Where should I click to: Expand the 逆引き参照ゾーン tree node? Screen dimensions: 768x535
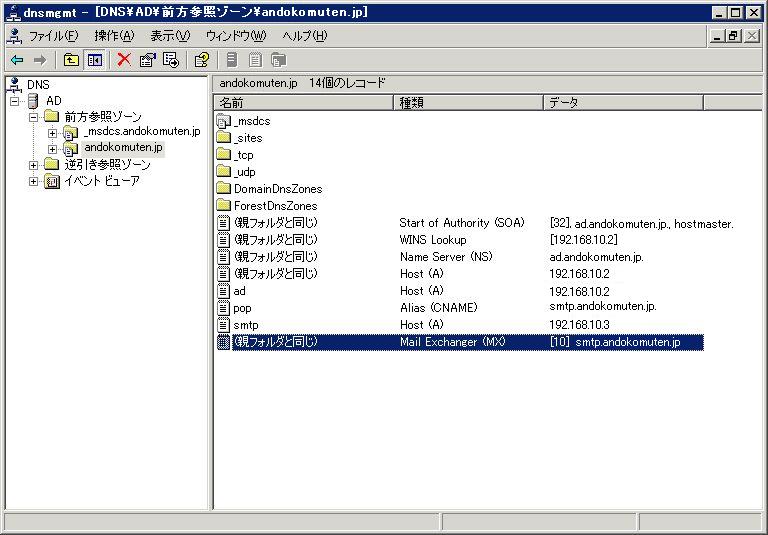(x=33, y=165)
